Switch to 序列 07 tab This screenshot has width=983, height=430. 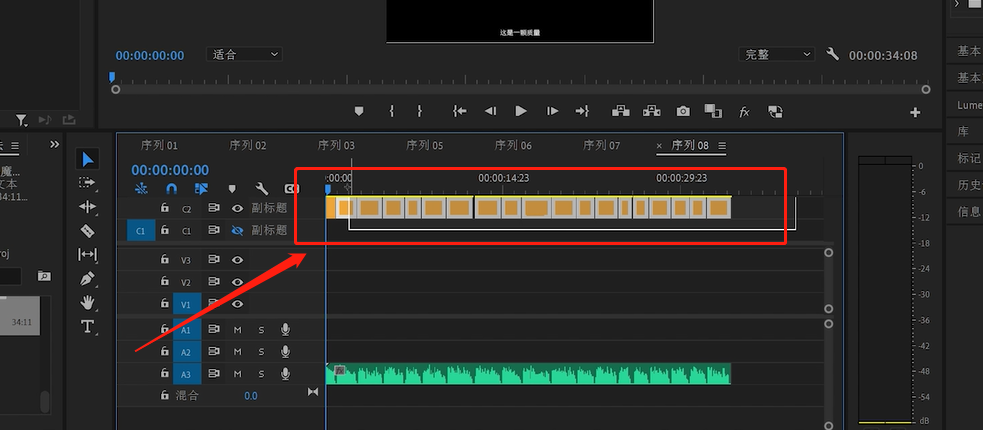601,145
